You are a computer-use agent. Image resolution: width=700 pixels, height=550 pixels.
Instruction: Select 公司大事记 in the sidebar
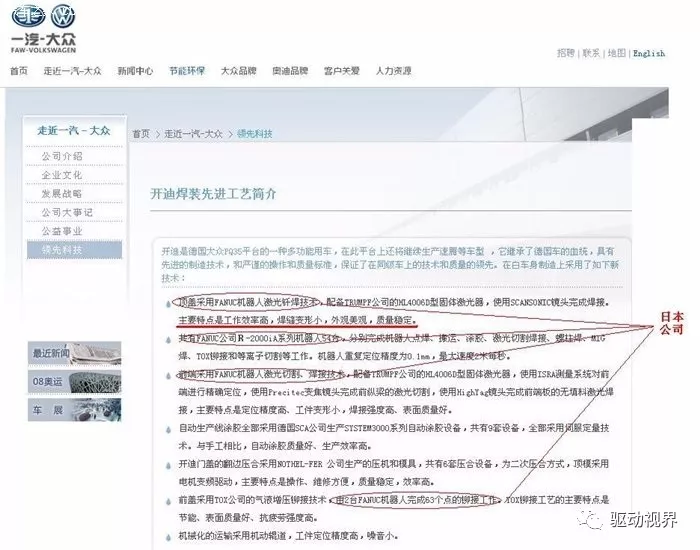coord(66,212)
